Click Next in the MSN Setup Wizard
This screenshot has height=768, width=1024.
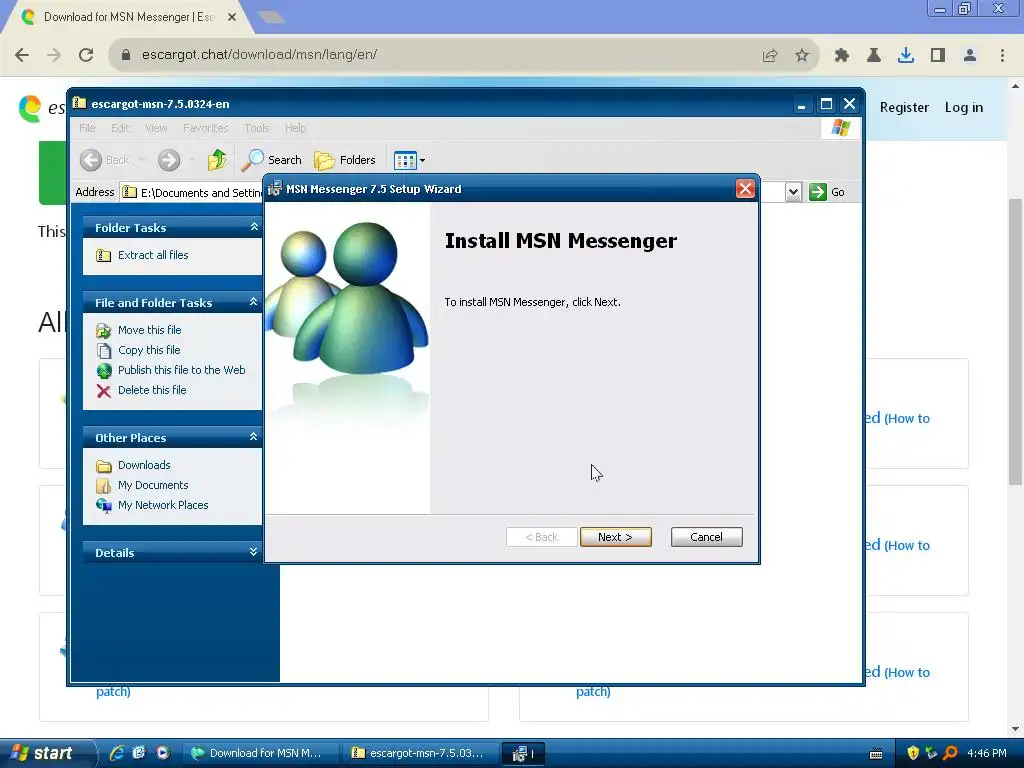click(x=615, y=537)
